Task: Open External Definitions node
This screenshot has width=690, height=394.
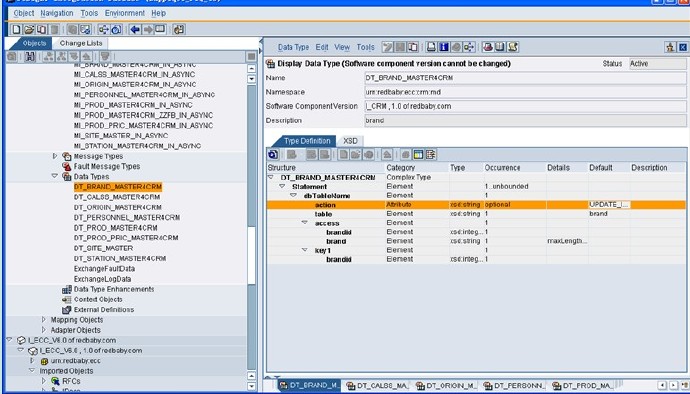Action: coord(104,309)
